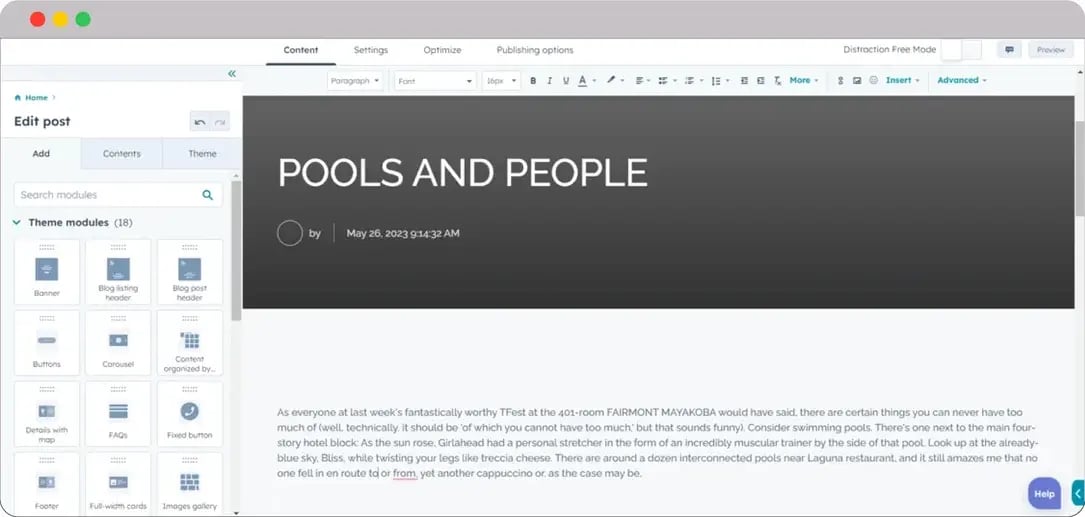Viewport: 1085px width, 517px height.
Task: Open the Advanced dropdown
Action: coord(962,80)
